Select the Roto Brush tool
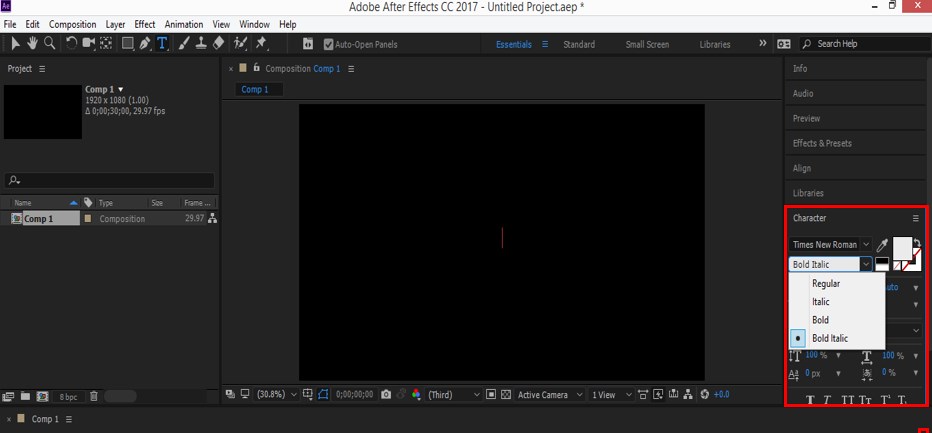This screenshot has height=433, width=932. [240, 43]
